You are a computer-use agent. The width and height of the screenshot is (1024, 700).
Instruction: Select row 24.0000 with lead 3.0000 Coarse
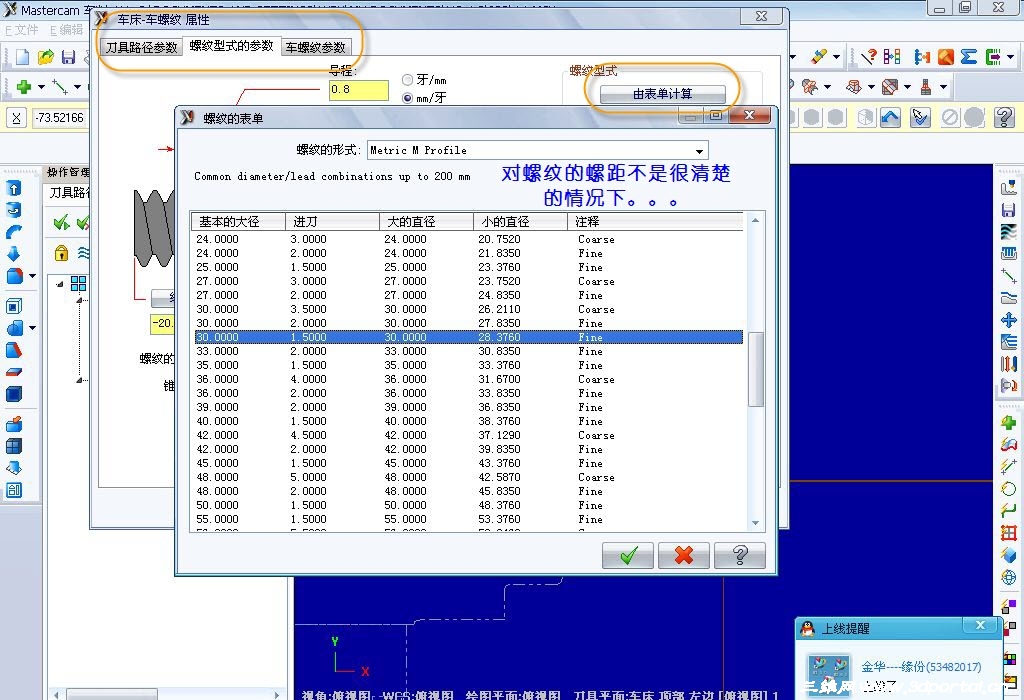(467, 239)
